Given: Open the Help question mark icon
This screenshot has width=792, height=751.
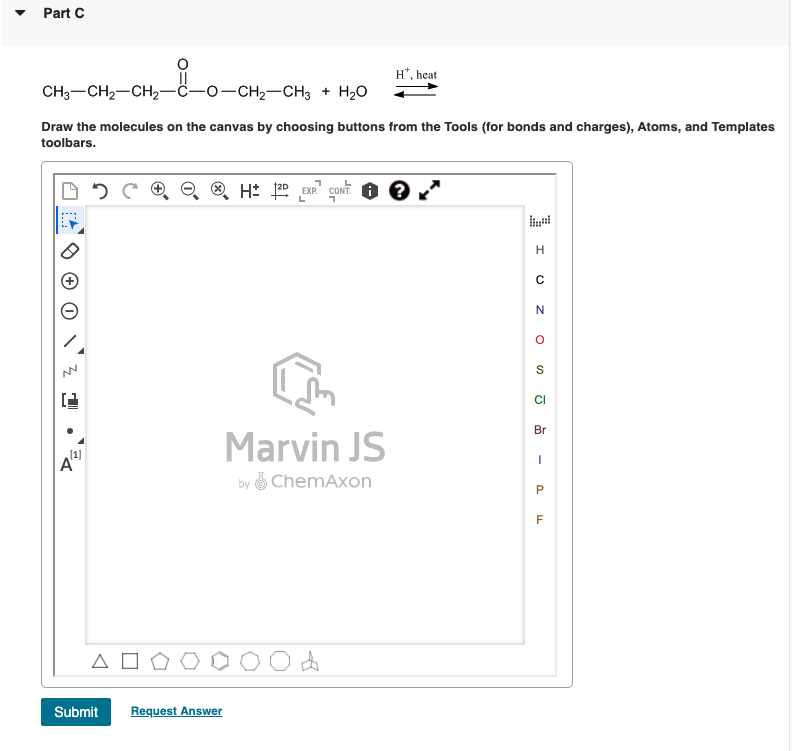Looking at the screenshot, I should click(x=400, y=191).
